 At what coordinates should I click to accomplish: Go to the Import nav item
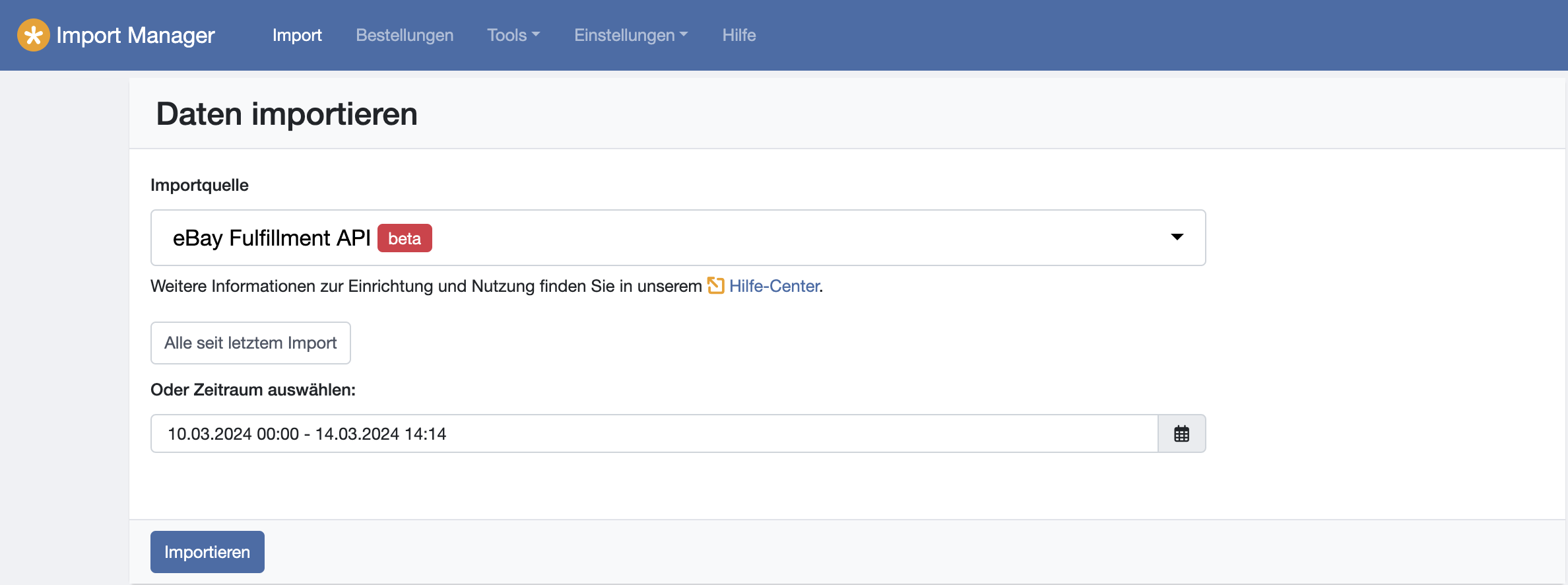pyautogui.click(x=297, y=35)
